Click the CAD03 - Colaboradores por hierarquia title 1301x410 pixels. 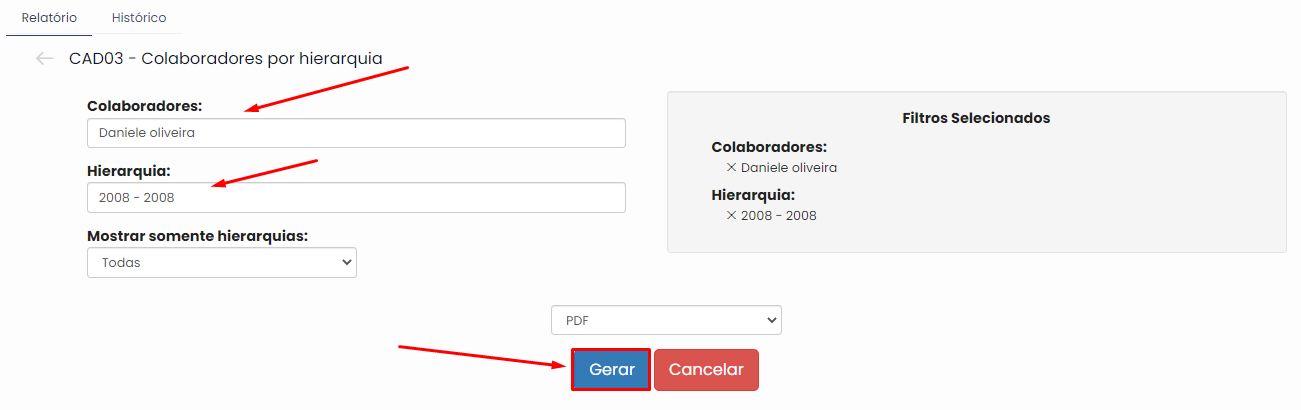click(x=226, y=58)
